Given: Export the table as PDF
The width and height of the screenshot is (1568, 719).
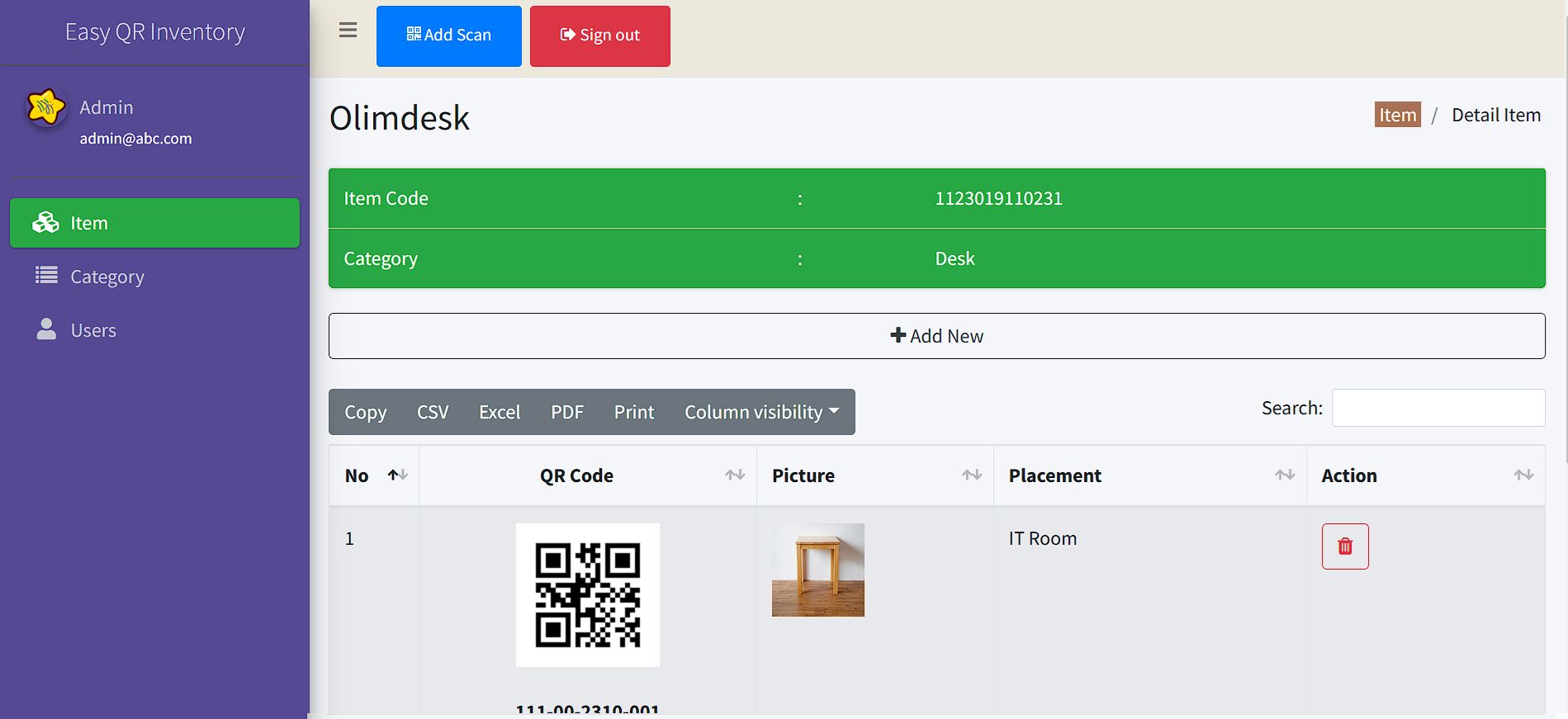Looking at the screenshot, I should 567,412.
